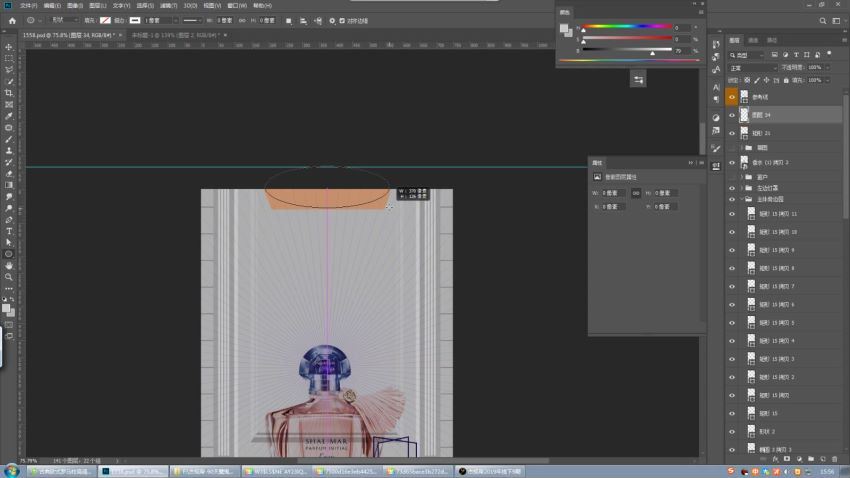The height and width of the screenshot is (478, 850).
Task: Toggle layer filter on/off switch
Action: point(829,54)
